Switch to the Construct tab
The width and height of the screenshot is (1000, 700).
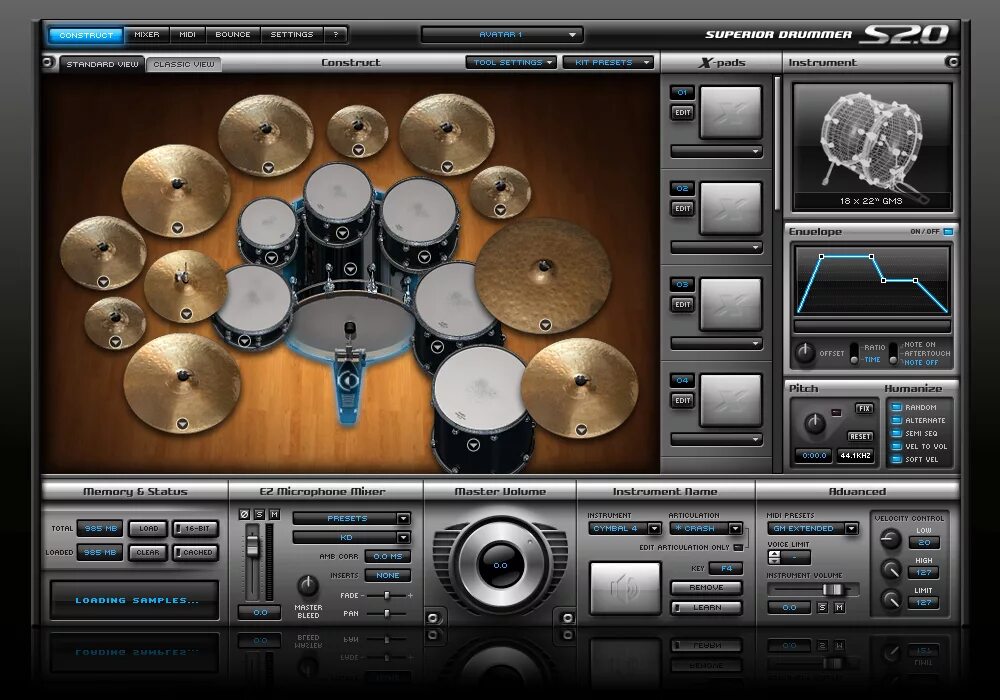tap(86, 35)
